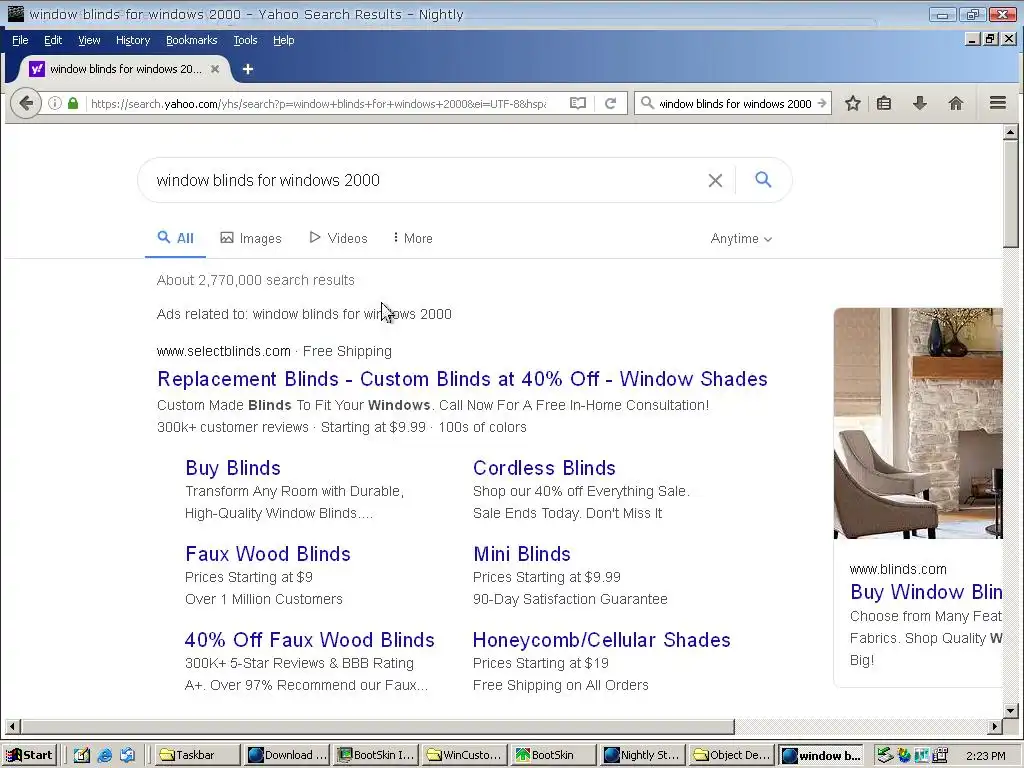Open 40% Off Faux Wood Blinds link
Viewport: 1024px width, 768px height.
tap(310, 640)
